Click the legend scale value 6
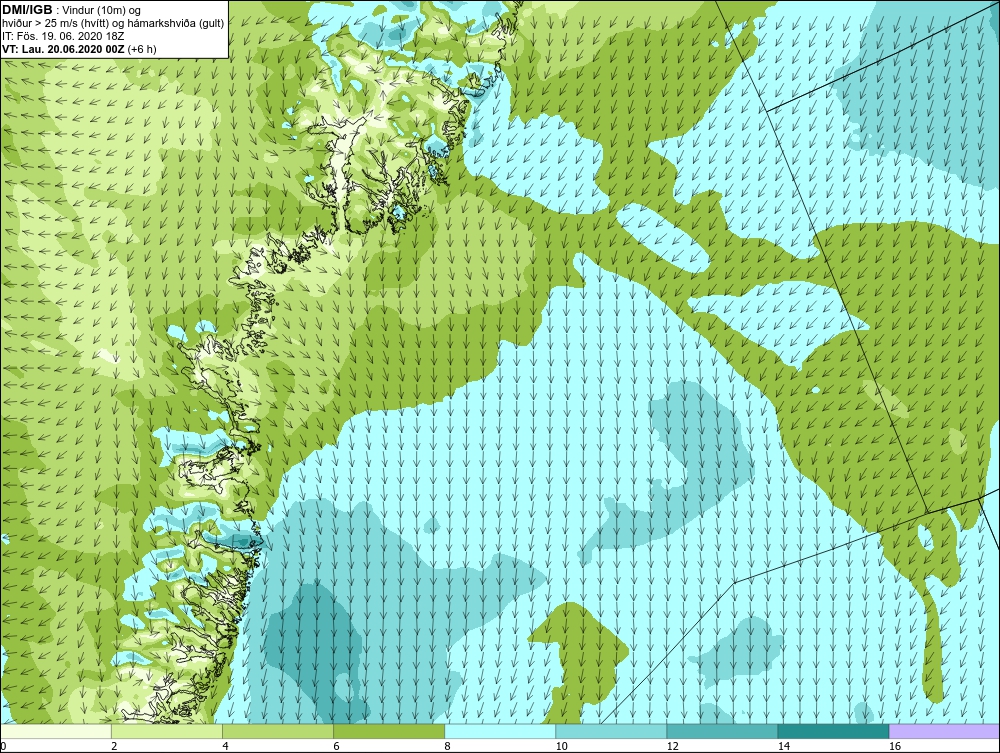 (x=337, y=746)
